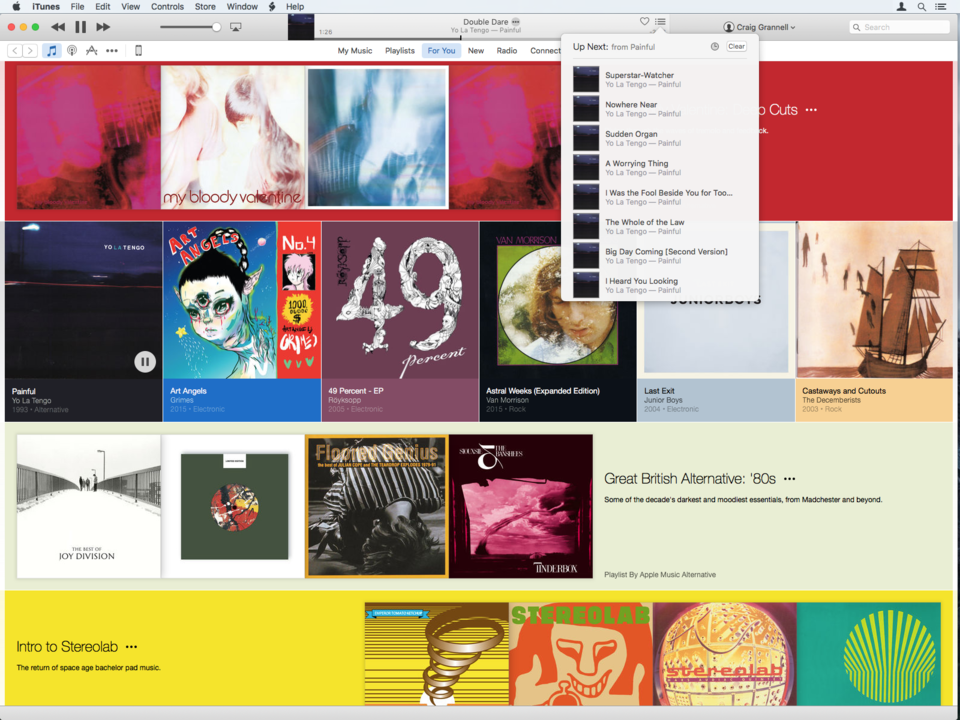Play Superstar-Watcher from Up Next
The height and width of the screenshot is (720, 960).
(660, 80)
